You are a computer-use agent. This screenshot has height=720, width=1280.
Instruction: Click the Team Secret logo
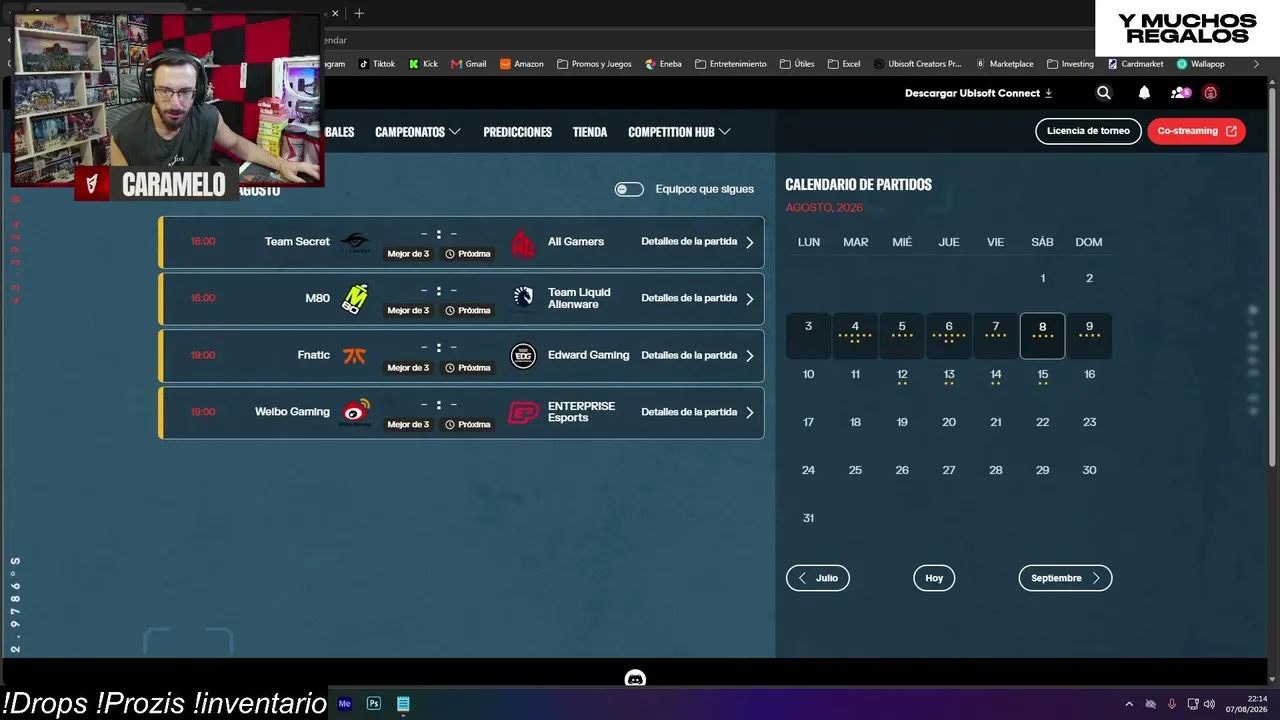click(354, 242)
